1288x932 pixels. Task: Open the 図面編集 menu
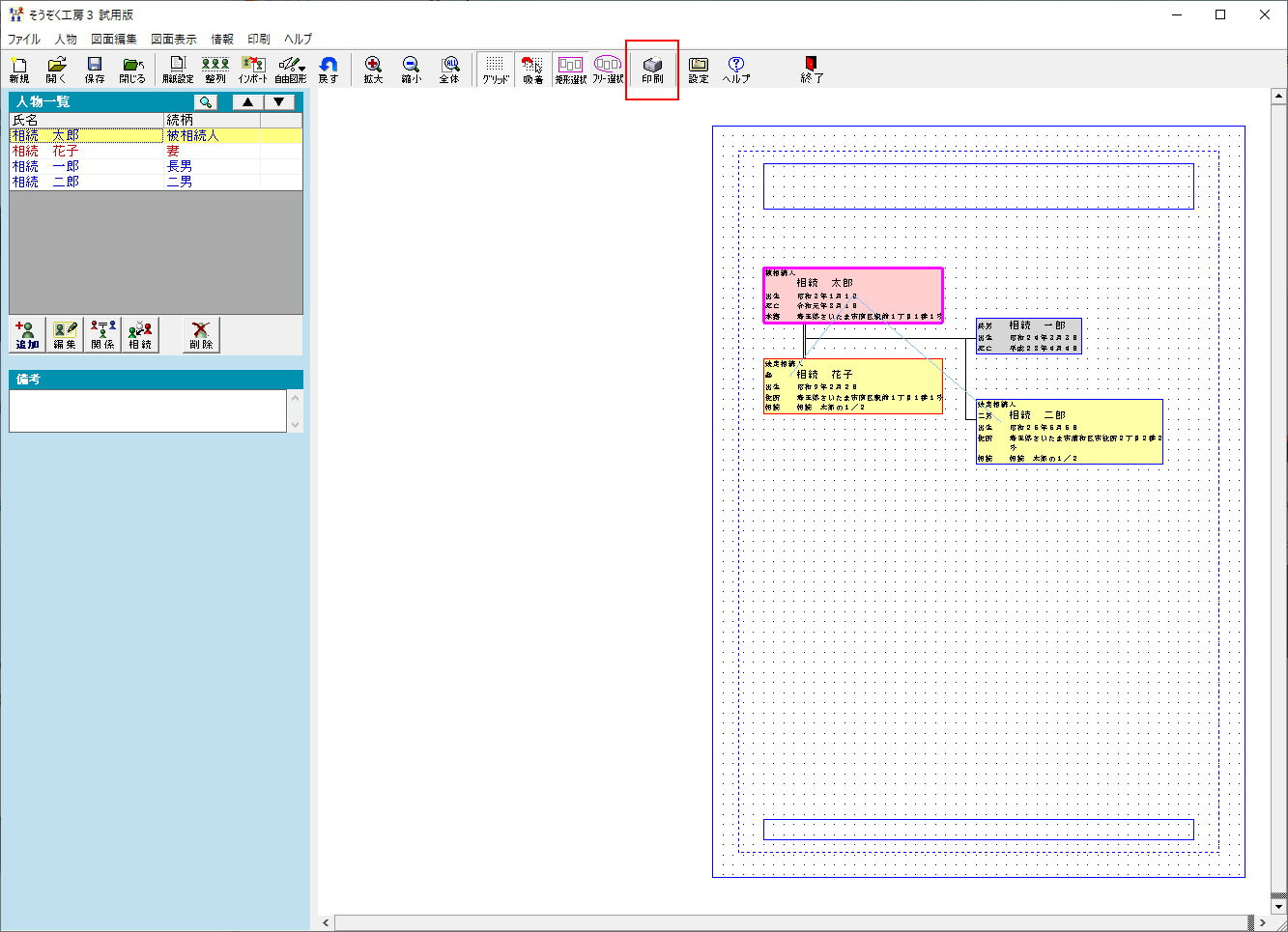[114, 39]
